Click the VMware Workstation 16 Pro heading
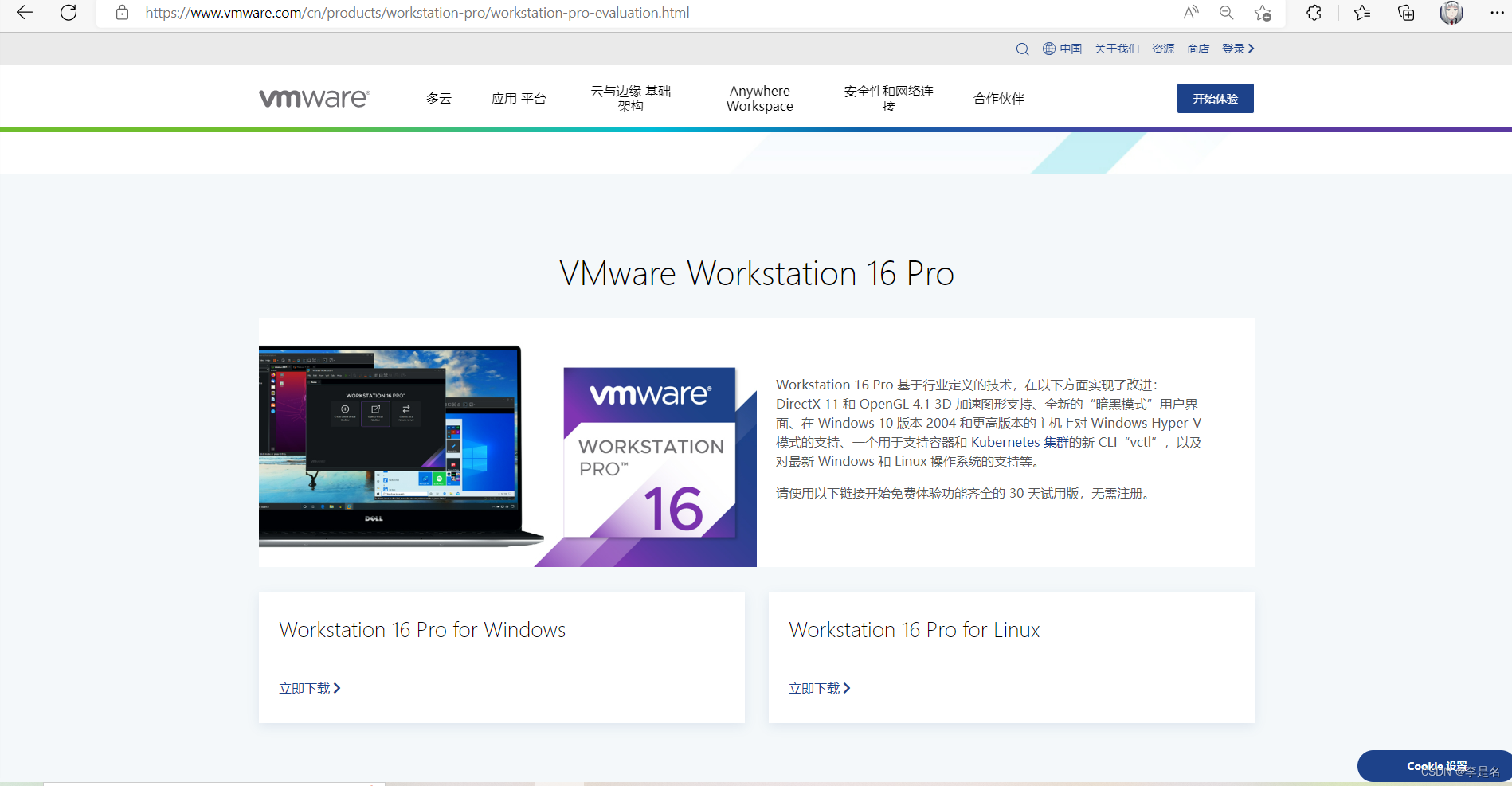Screen dimensions: 1512x786 pyautogui.click(x=756, y=273)
